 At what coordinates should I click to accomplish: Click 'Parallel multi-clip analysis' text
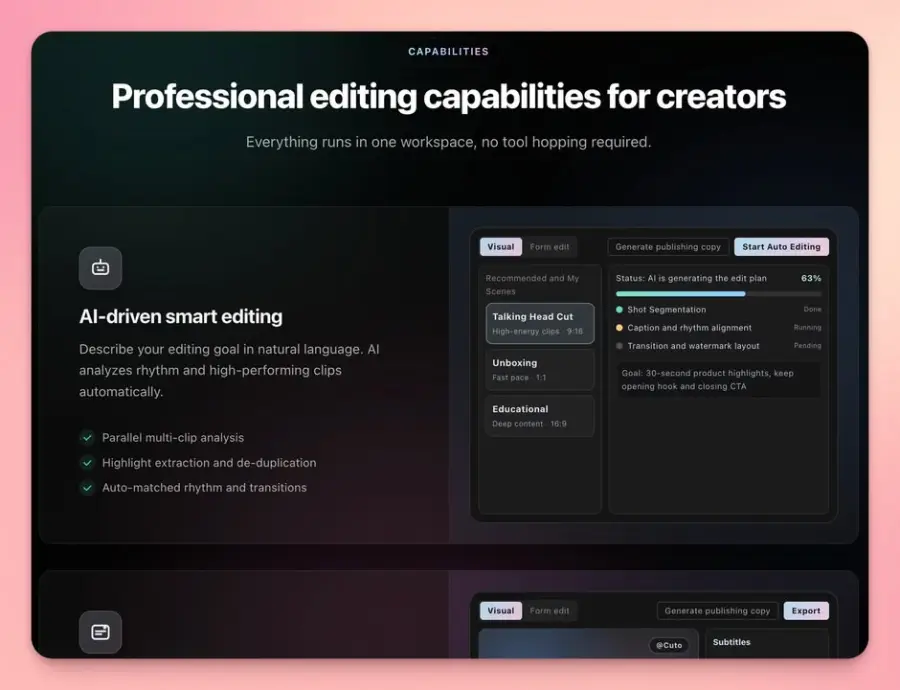pos(173,437)
